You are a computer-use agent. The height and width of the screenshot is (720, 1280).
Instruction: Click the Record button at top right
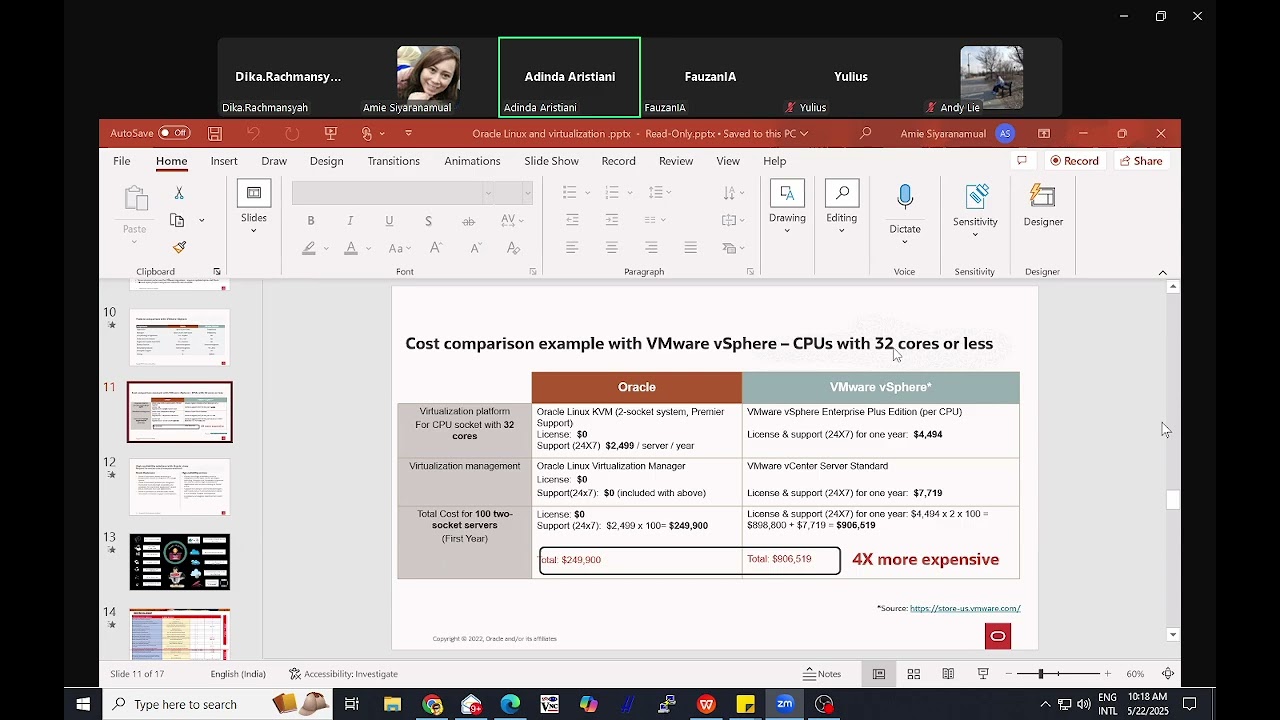[x=1074, y=161]
